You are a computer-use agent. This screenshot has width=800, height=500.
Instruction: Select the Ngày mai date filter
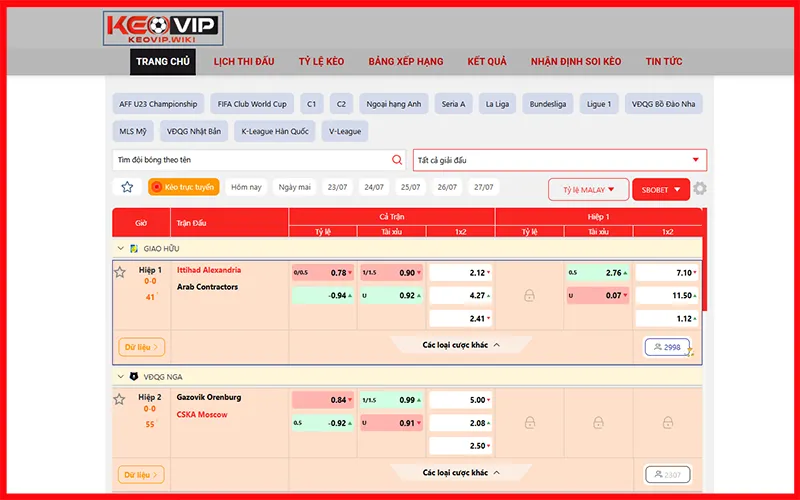pos(295,187)
